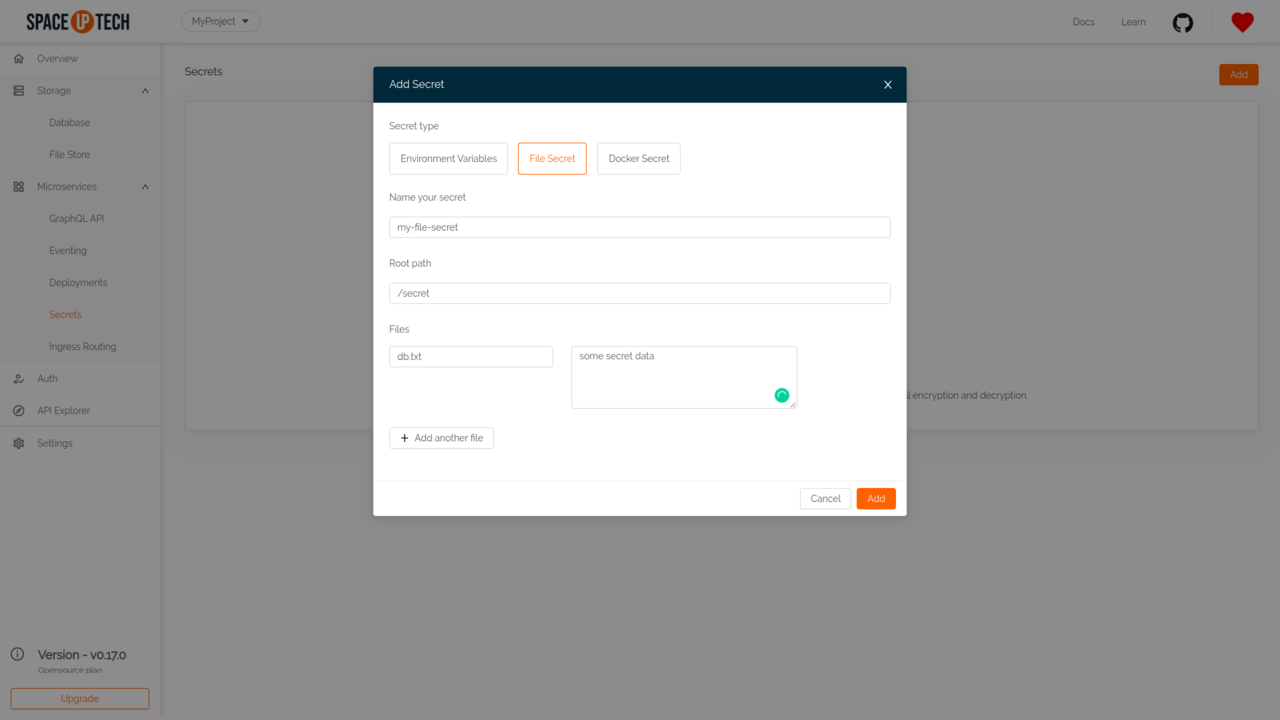Click the Microservices grid icon
This screenshot has height=720, width=1280.
(16, 186)
